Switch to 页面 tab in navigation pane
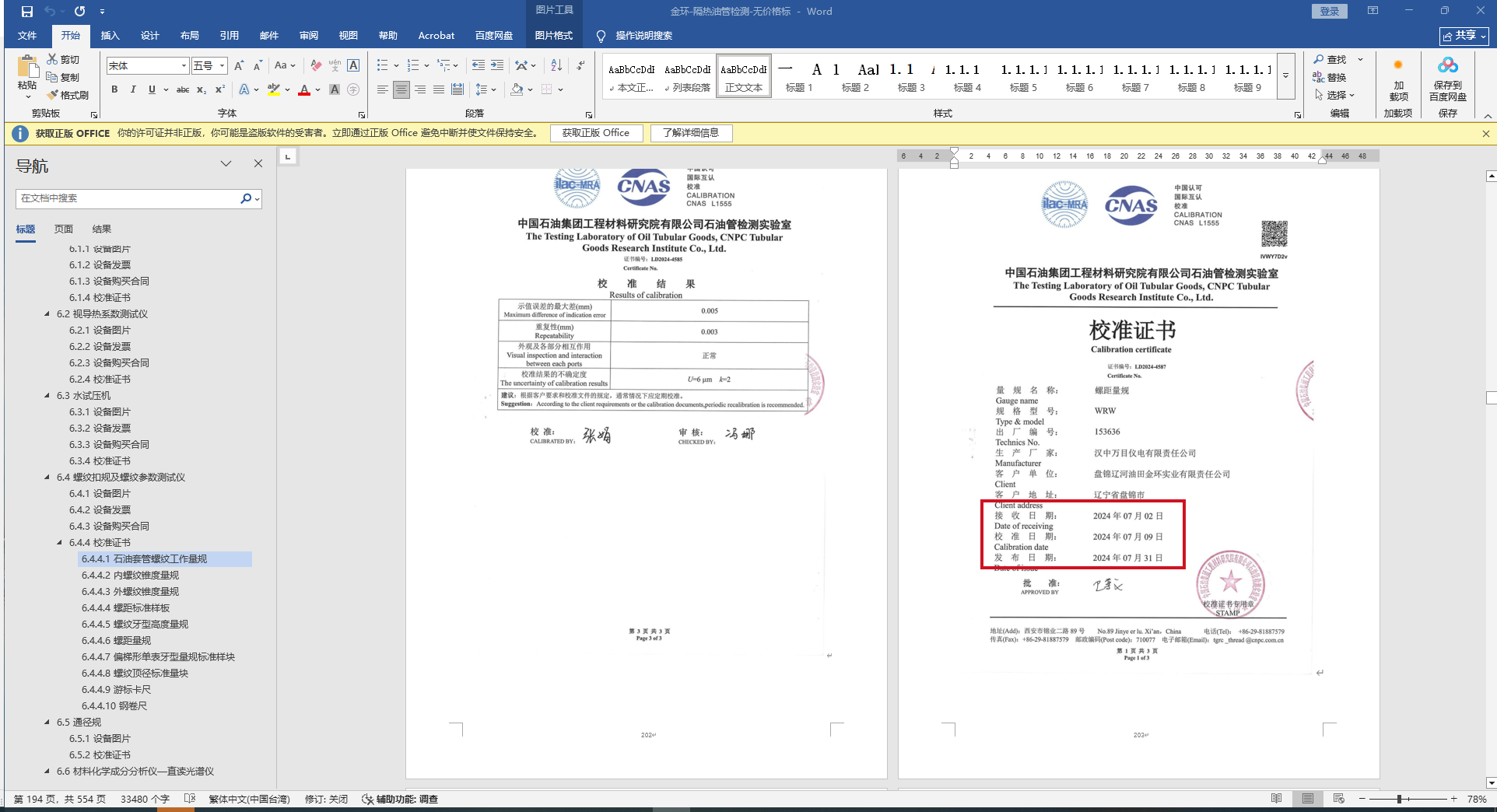The width and height of the screenshot is (1497, 812). (64, 229)
